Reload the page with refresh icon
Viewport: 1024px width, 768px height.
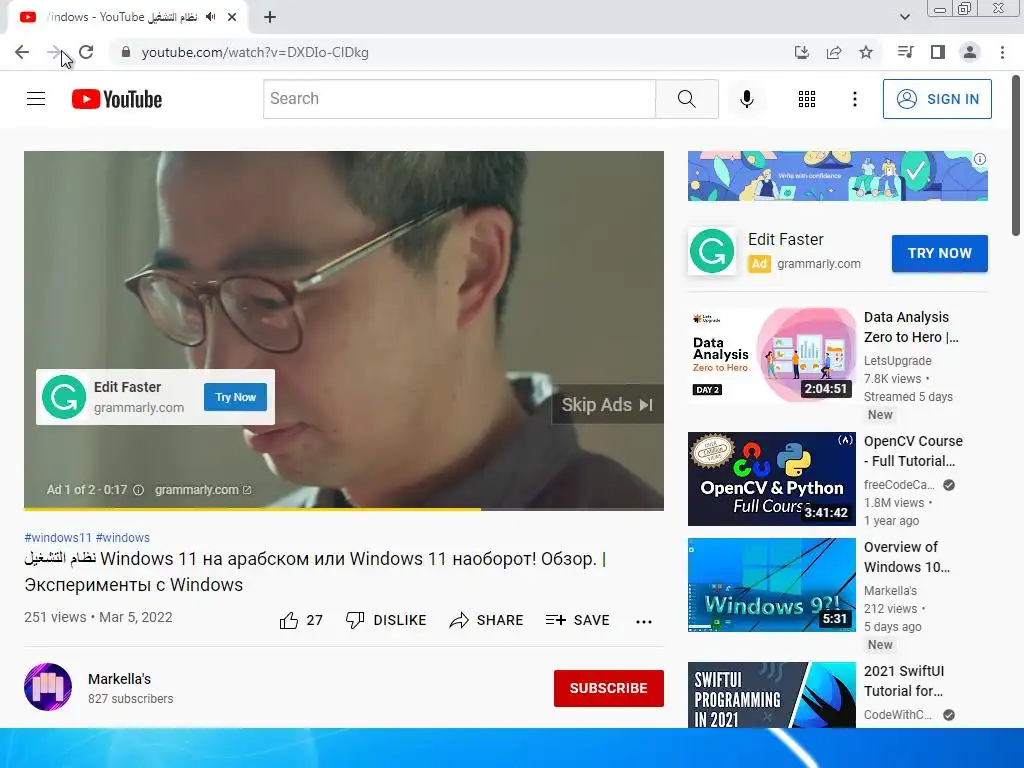(x=86, y=52)
